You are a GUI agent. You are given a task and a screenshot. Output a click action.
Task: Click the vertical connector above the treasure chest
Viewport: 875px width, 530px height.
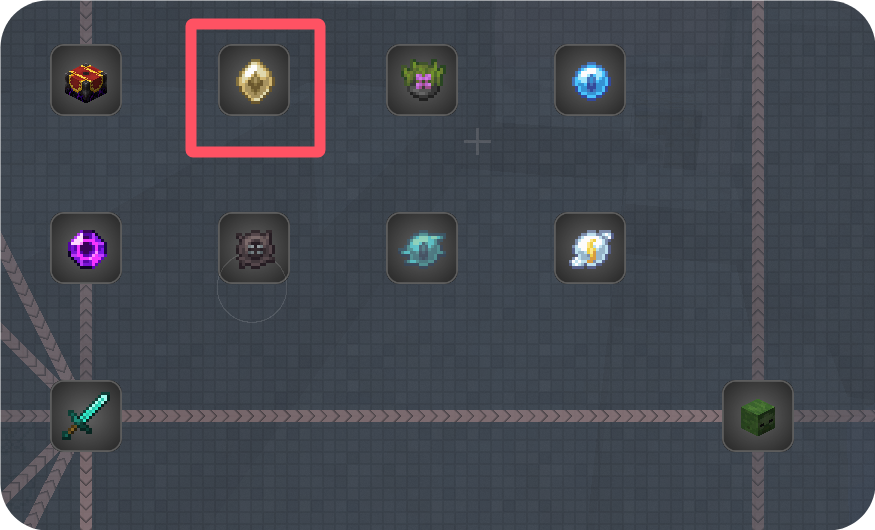86,23
